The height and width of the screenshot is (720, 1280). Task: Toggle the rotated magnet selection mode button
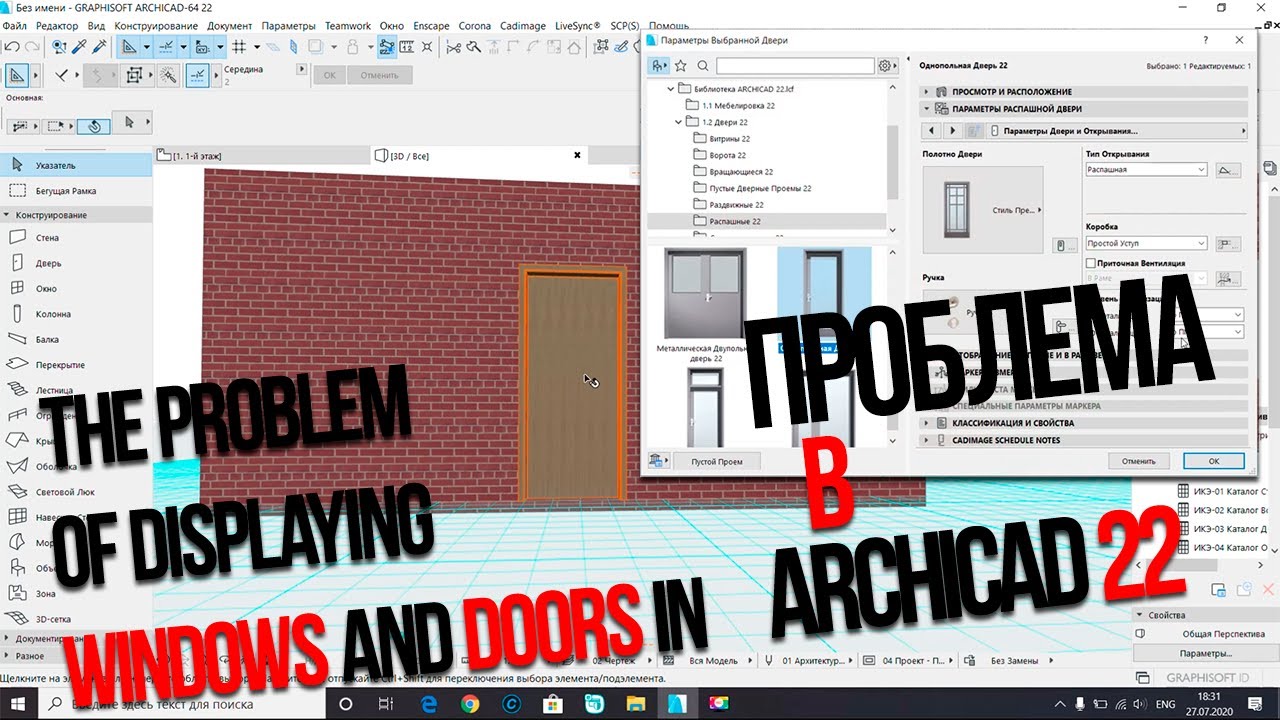point(95,125)
